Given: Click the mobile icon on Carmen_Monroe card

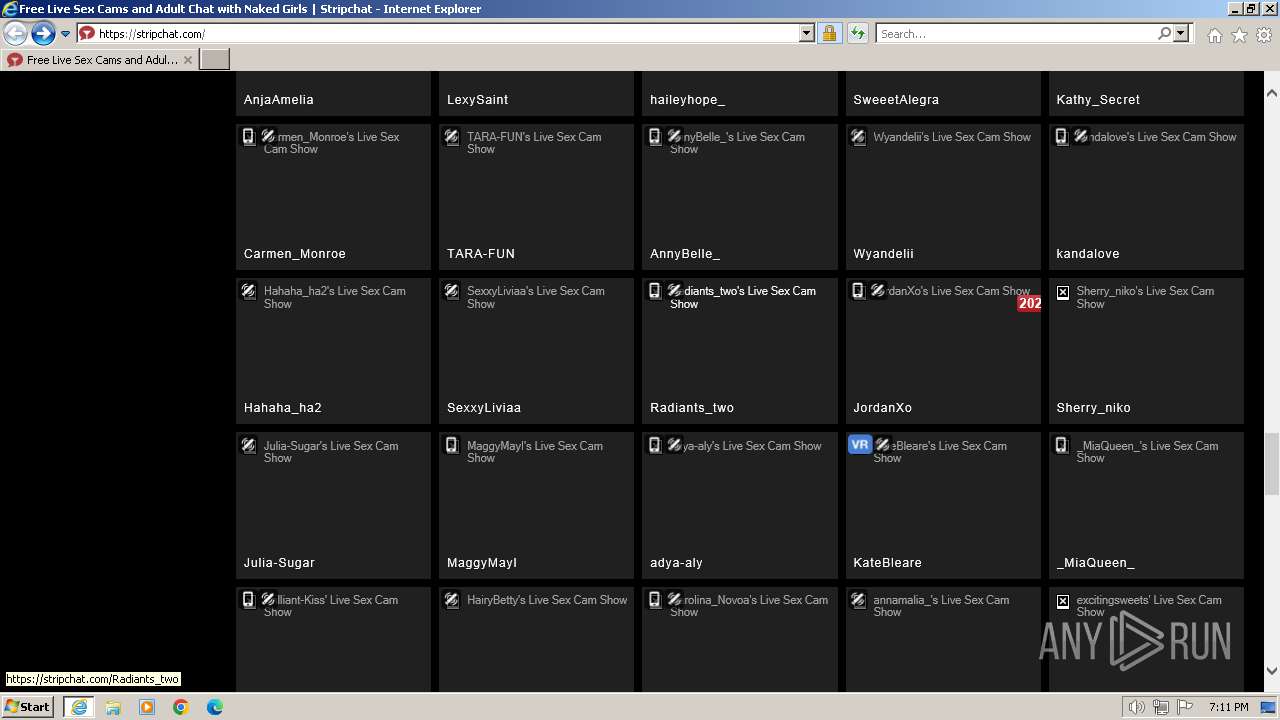Looking at the screenshot, I should [249, 136].
